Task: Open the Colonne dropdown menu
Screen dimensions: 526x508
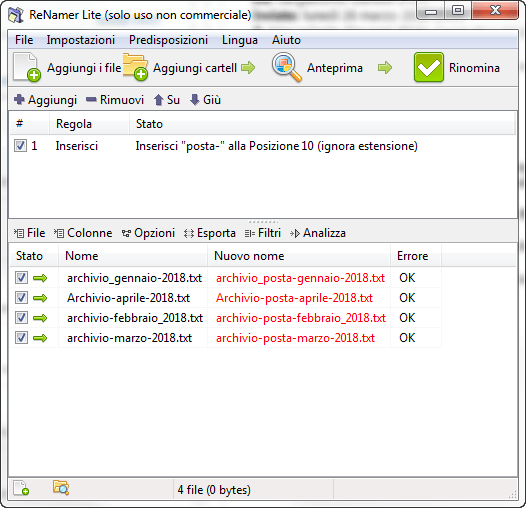Action: [x=83, y=233]
